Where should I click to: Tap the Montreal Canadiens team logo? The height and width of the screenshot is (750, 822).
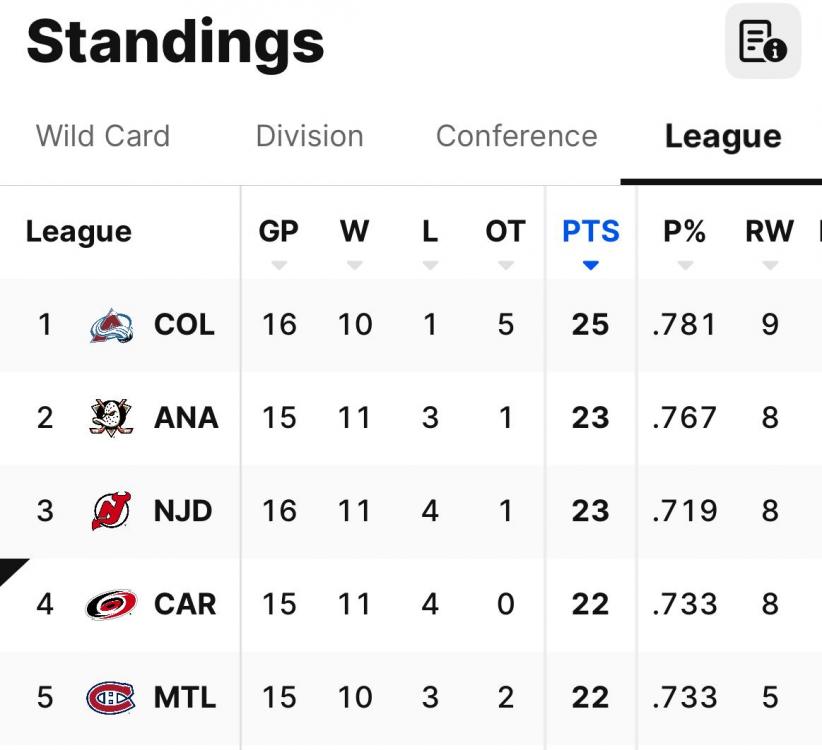point(111,697)
